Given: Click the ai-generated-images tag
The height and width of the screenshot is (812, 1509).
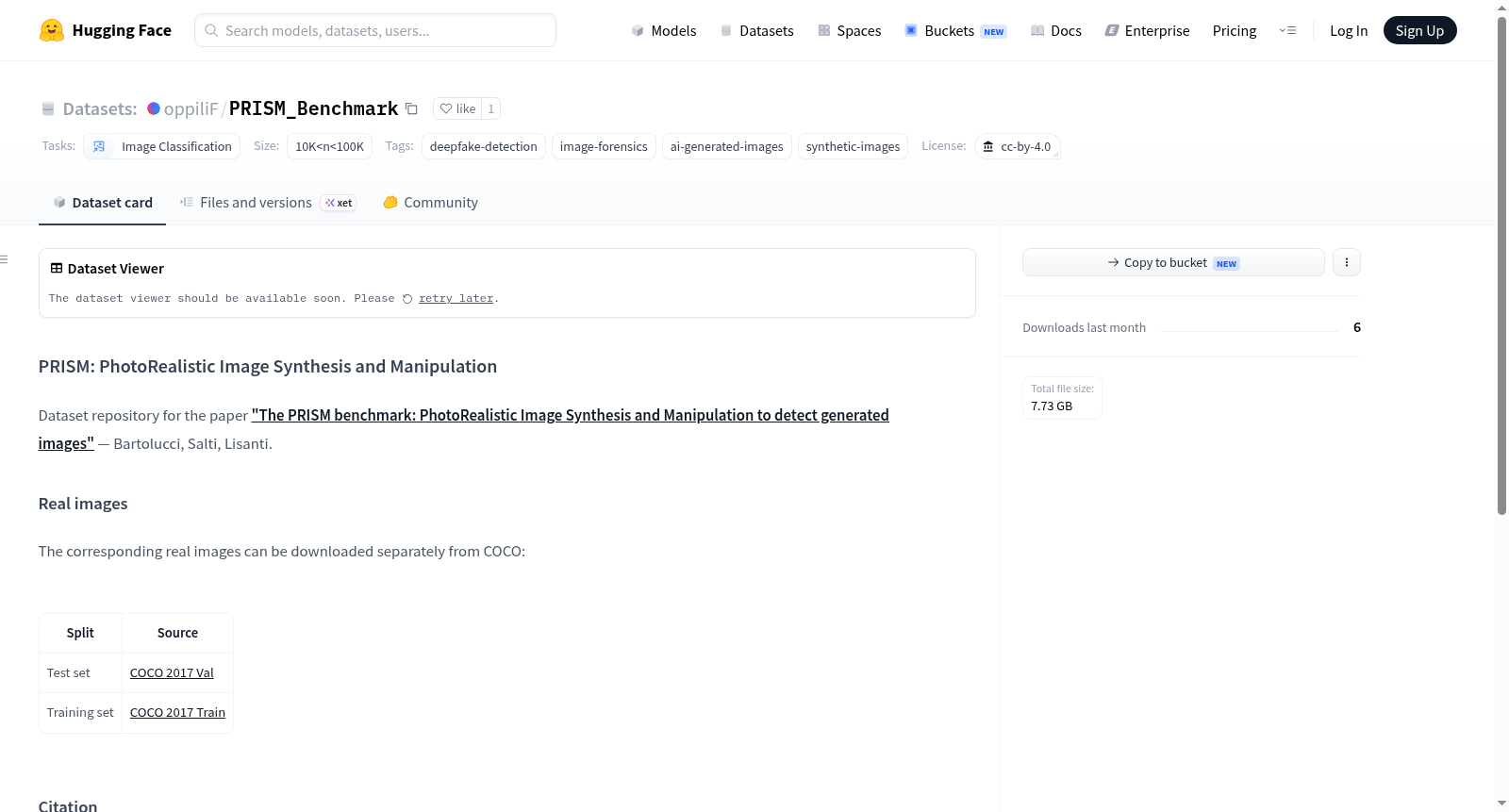Looking at the screenshot, I should (727, 146).
